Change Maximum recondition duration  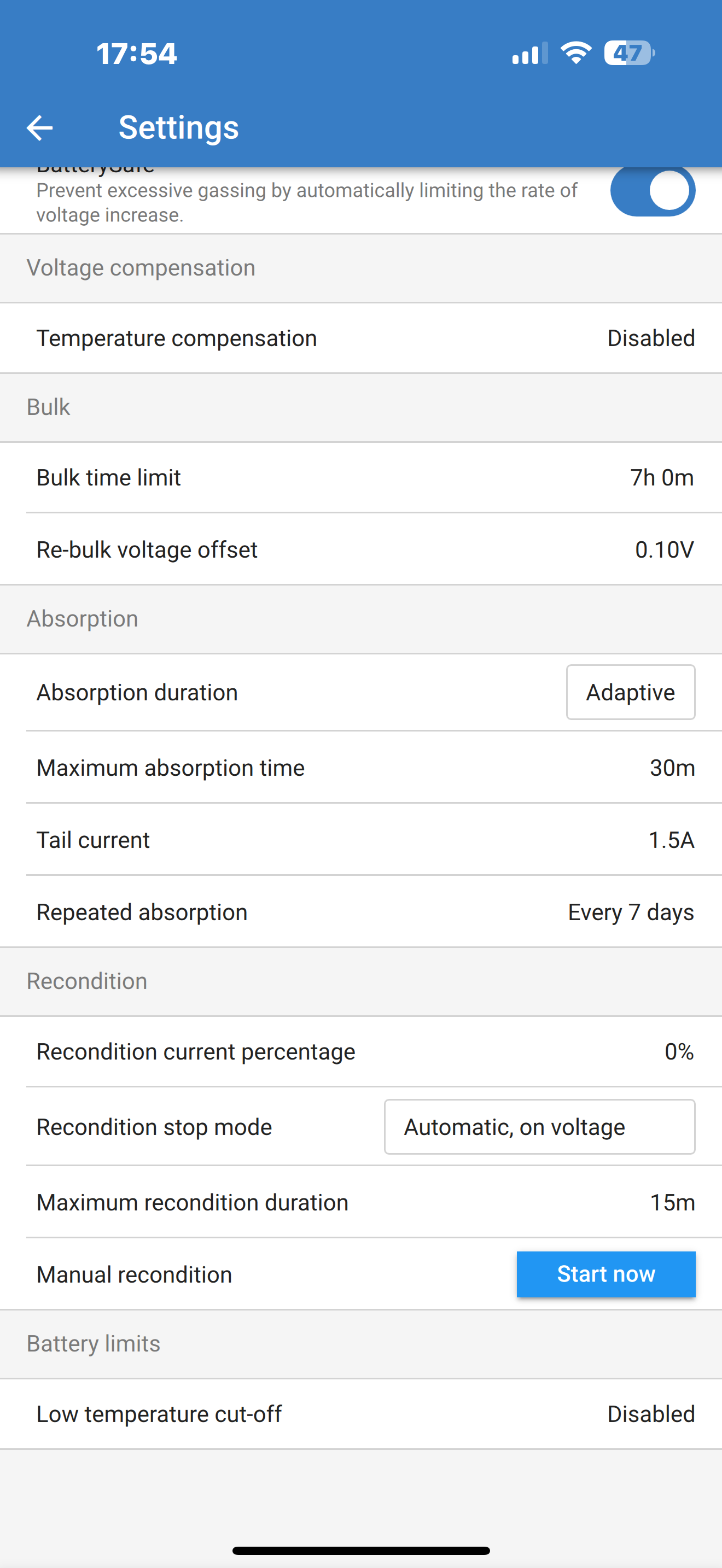click(361, 1202)
